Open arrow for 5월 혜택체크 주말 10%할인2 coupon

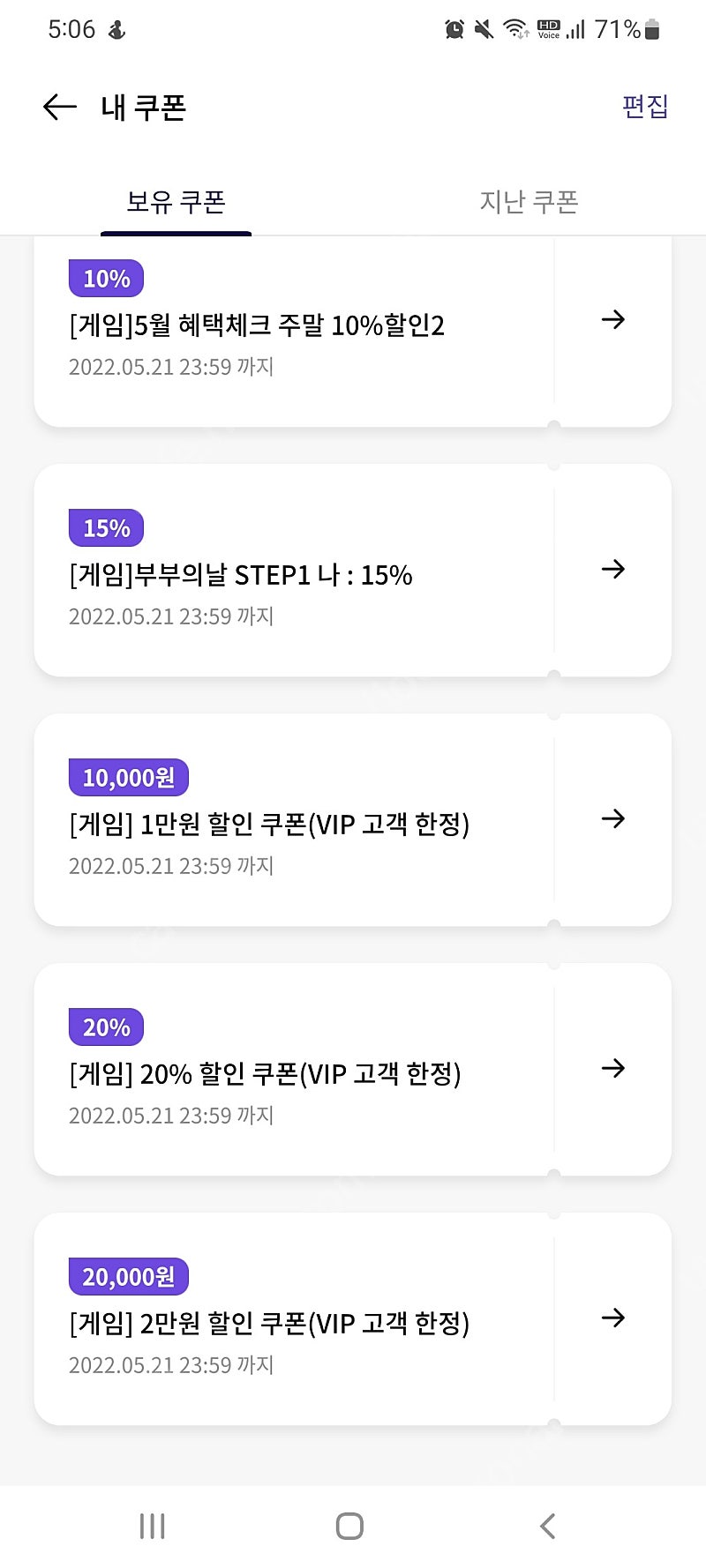pos(612,319)
